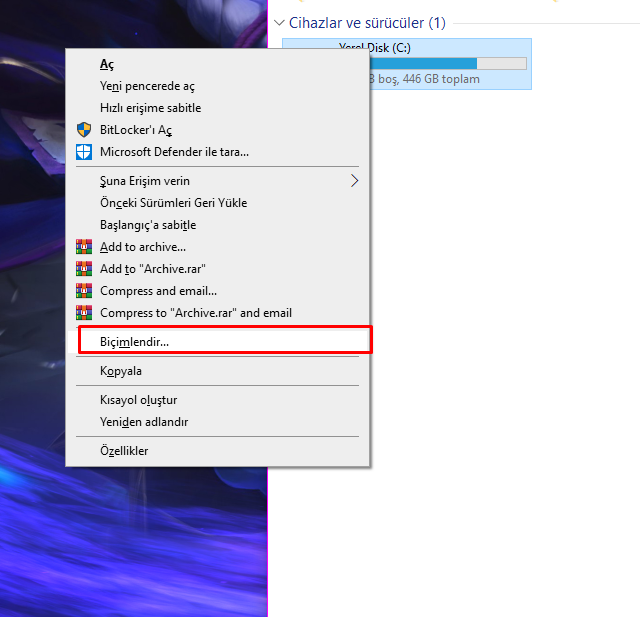Click the Microsoft Defender shield icon
This screenshot has height=617, width=640.
click(84, 152)
